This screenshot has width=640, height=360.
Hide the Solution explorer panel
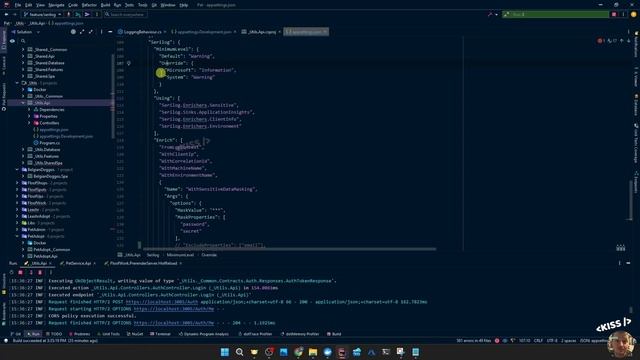click(x=110, y=32)
